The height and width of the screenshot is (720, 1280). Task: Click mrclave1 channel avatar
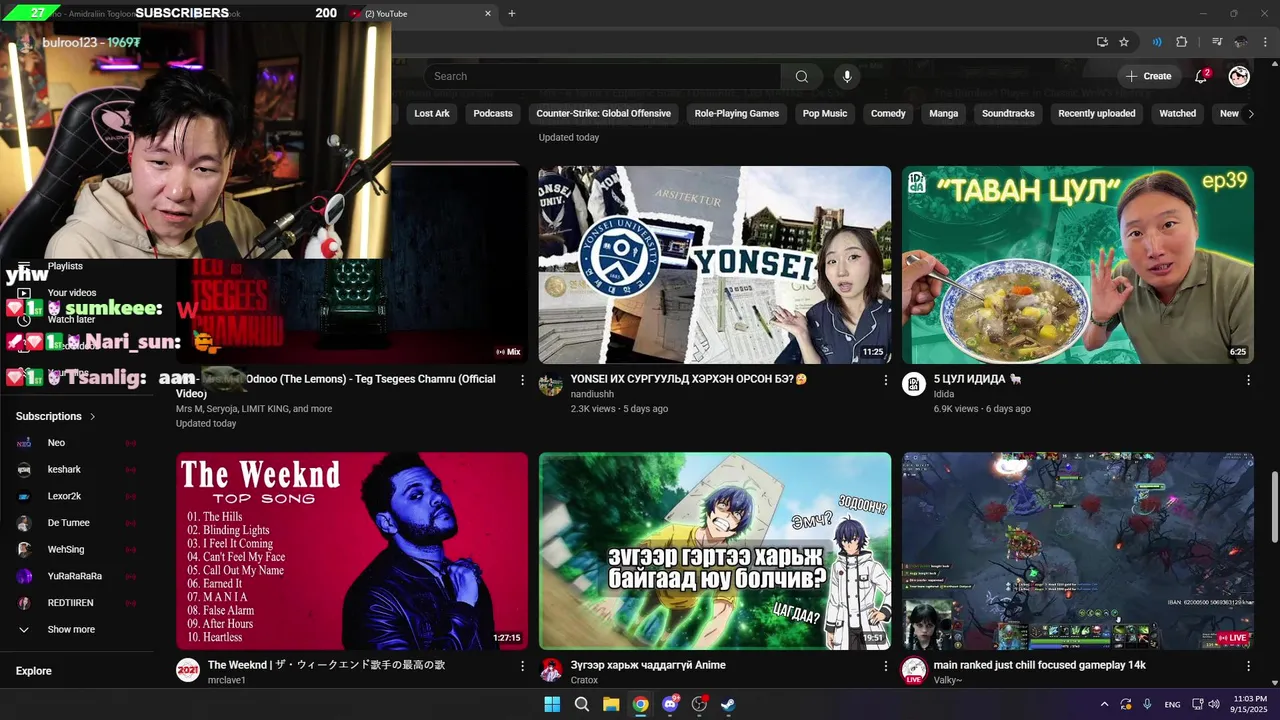[188, 671]
